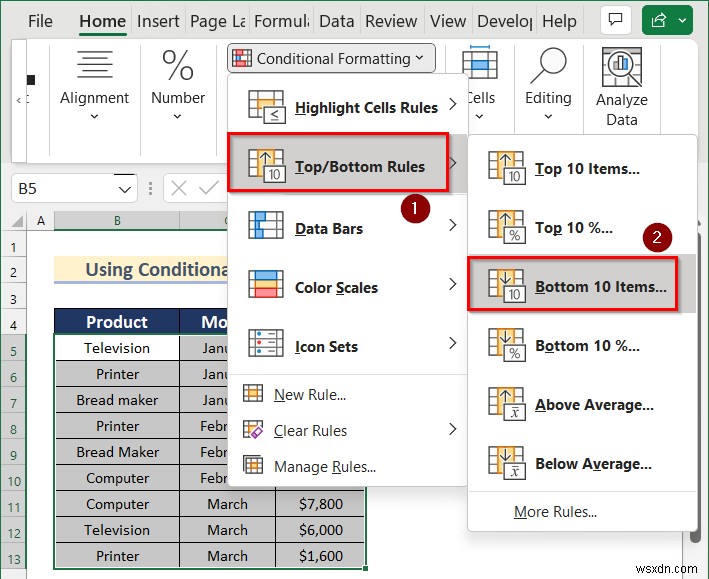Viewport: 709px width, 579px height.
Task: Click the Alignment lines icon
Action: [95, 64]
